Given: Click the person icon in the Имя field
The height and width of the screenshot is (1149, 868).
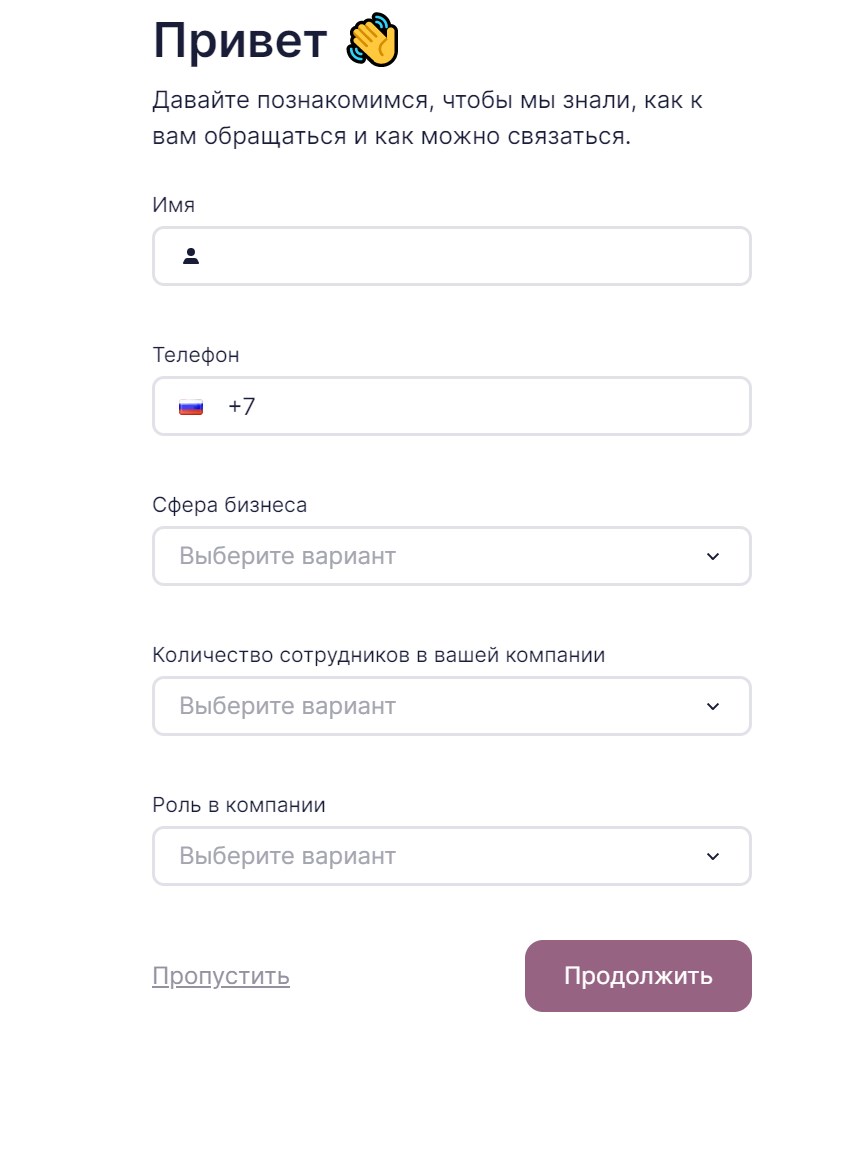Looking at the screenshot, I should click(191, 257).
